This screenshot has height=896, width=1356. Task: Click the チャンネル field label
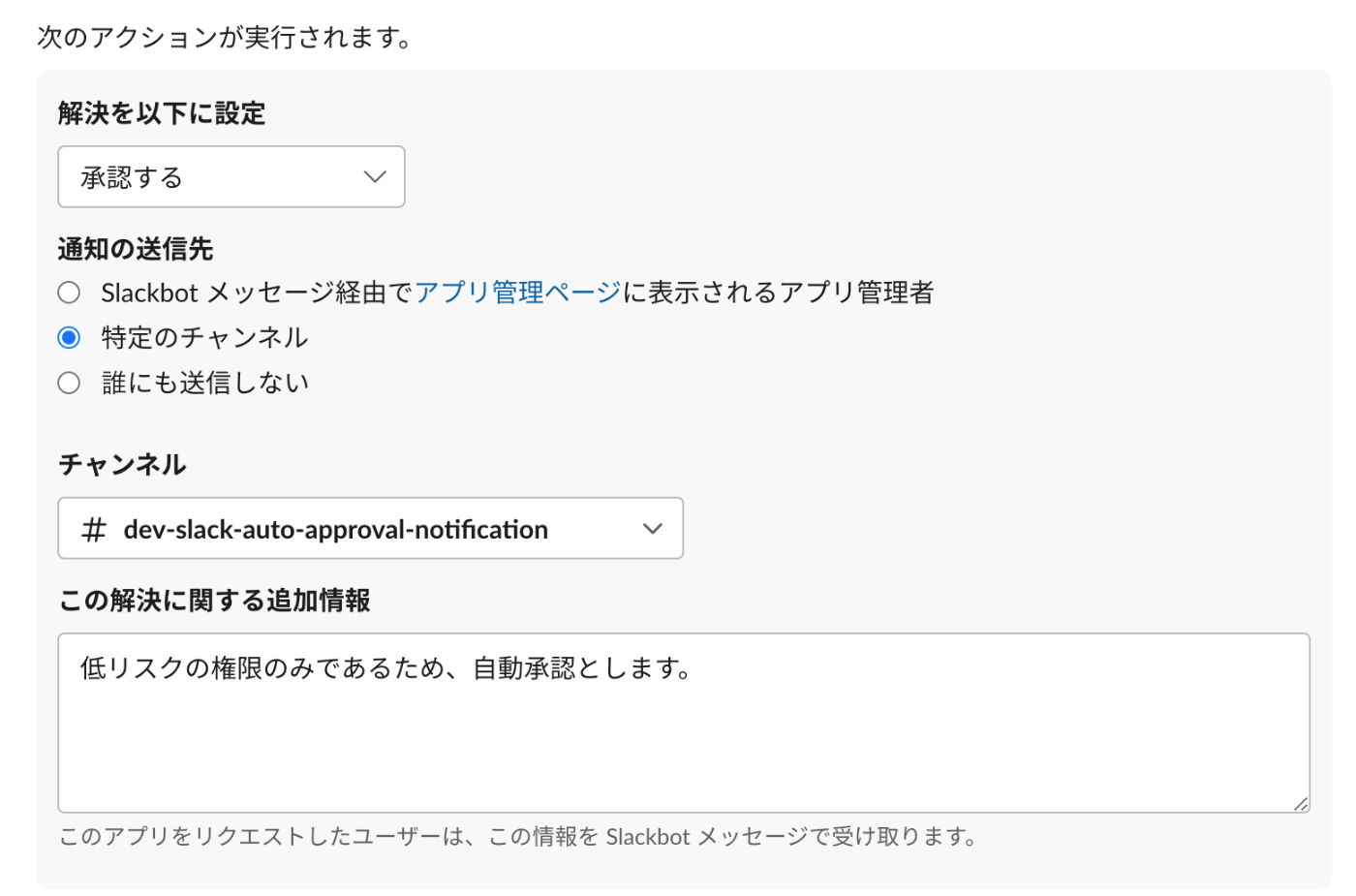coord(122,465)
